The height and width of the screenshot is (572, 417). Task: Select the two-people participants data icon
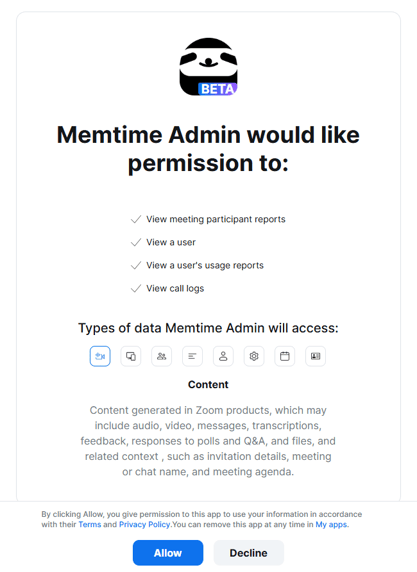coord(162,356)
